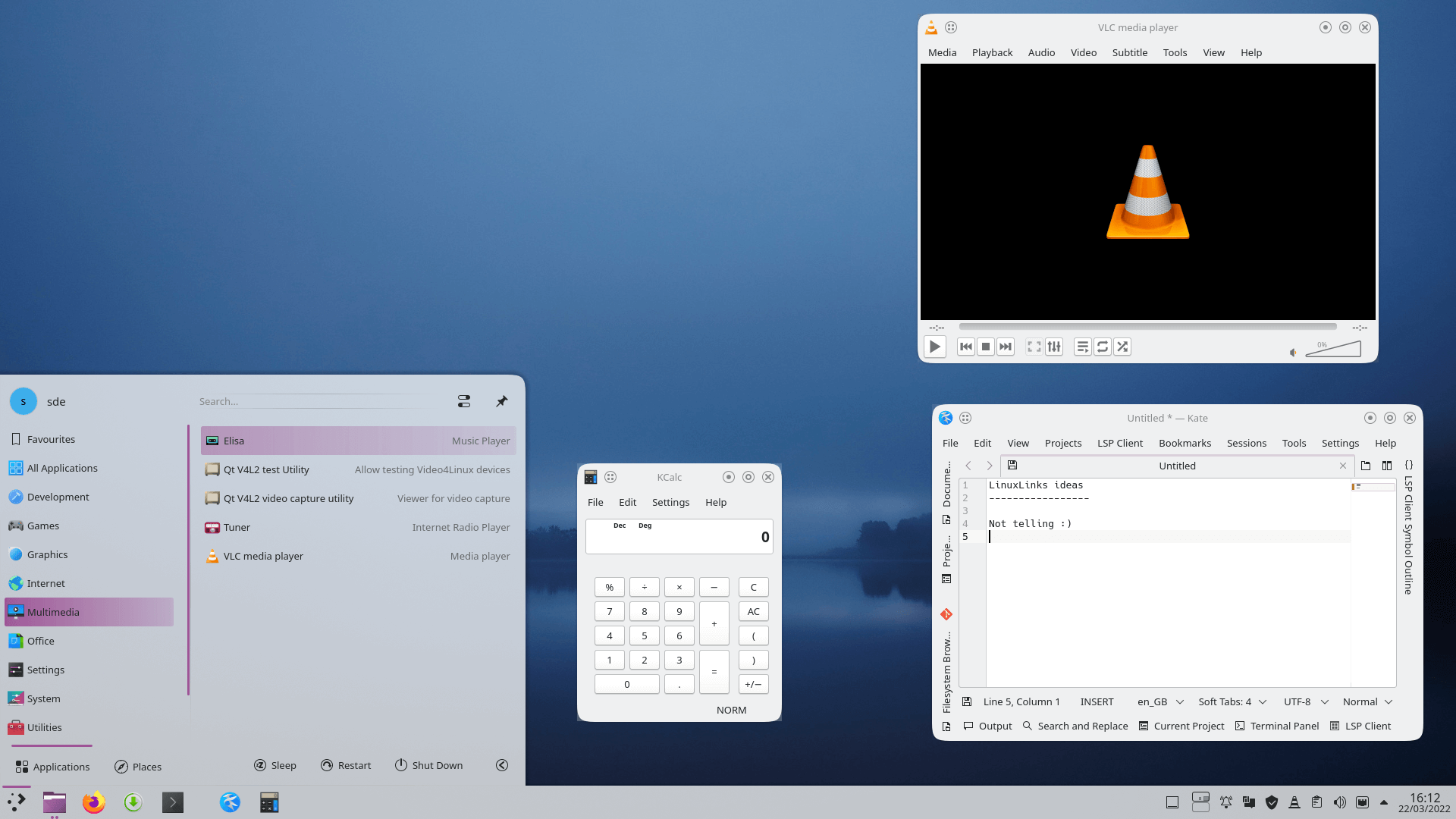Screen dimensions: 1456x819
Task: Select KCalc AC clear all button
Action: pos(753,611)
